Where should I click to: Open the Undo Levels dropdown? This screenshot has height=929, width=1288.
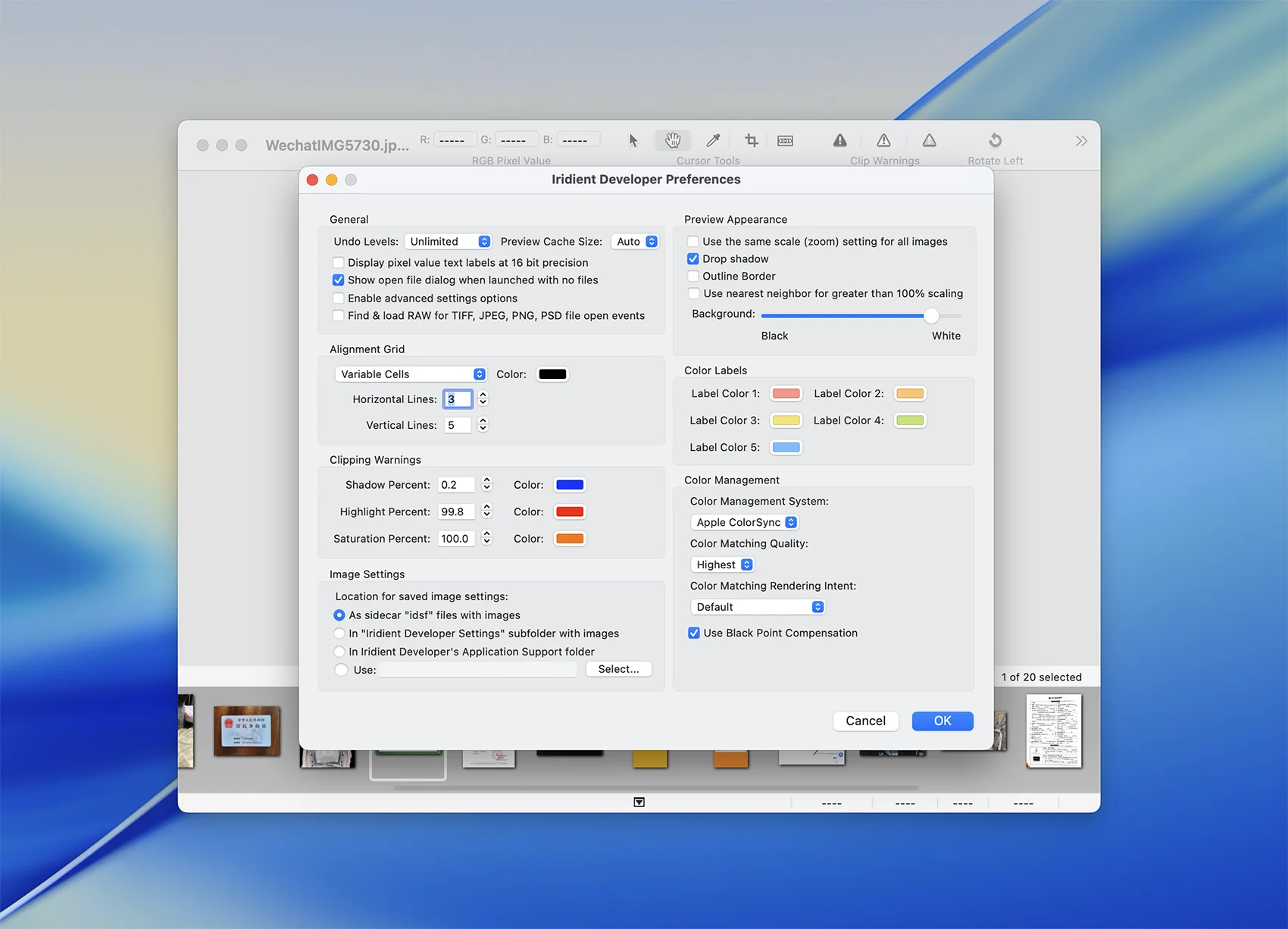coord(449,242)
